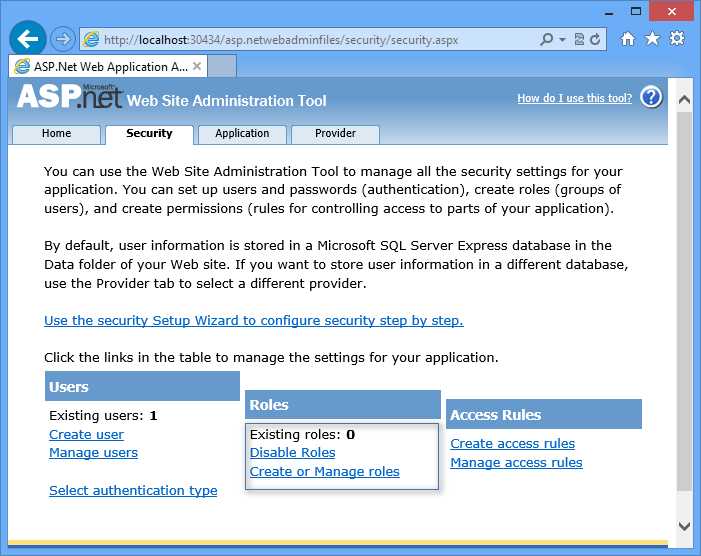Viewport: 701px width, 556px height.
Task: Click the Disable Roles link
Action: [x=292, y=453]
